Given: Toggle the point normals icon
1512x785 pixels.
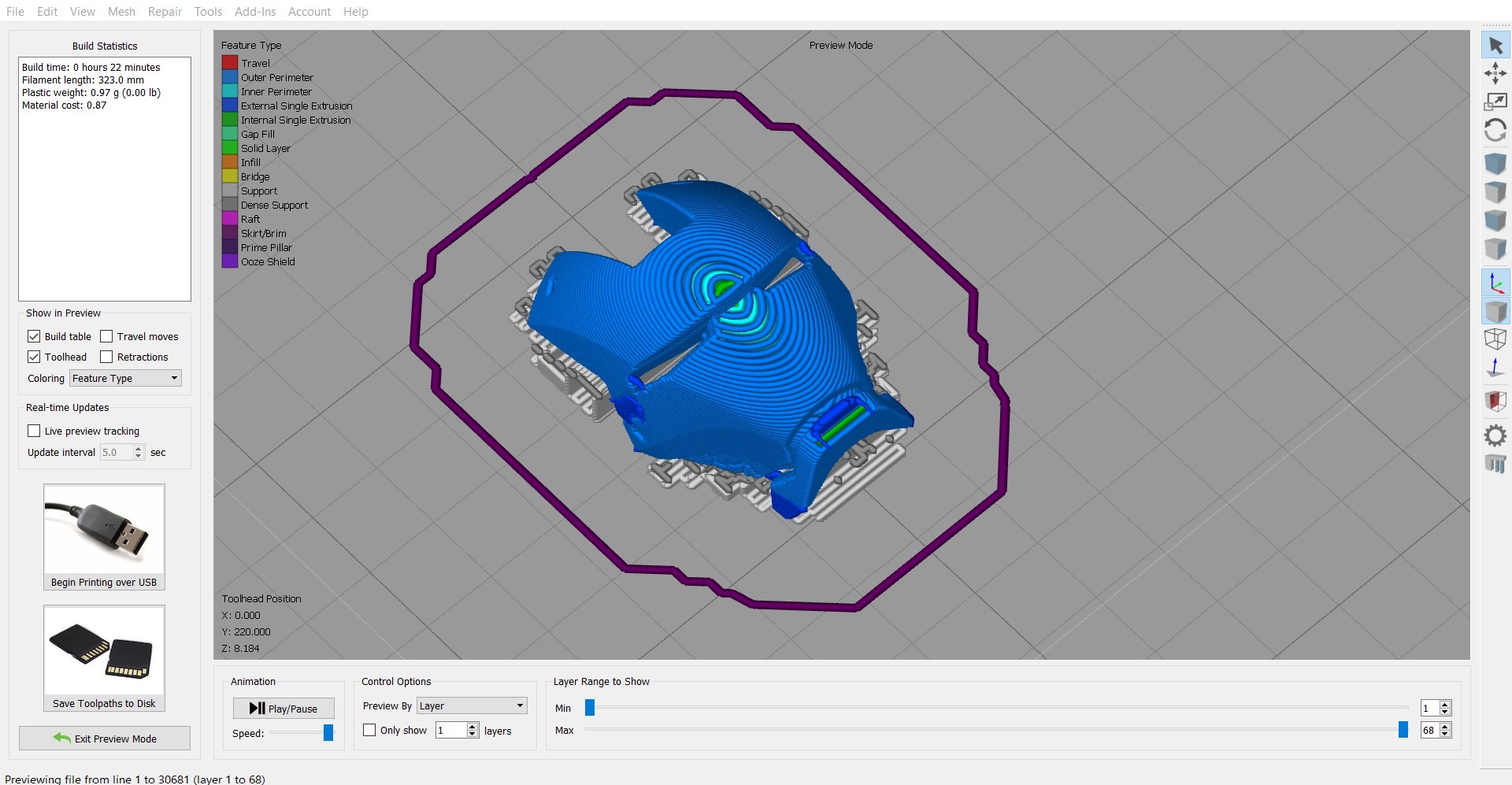Looking at the screenshot, I should point(1495,368).
